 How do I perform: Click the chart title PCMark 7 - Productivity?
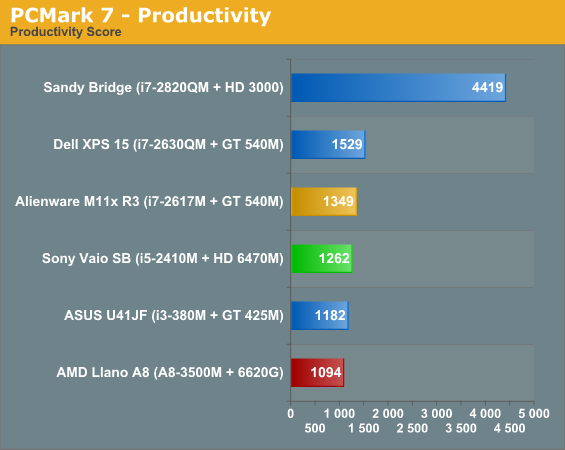coord(141,15)
